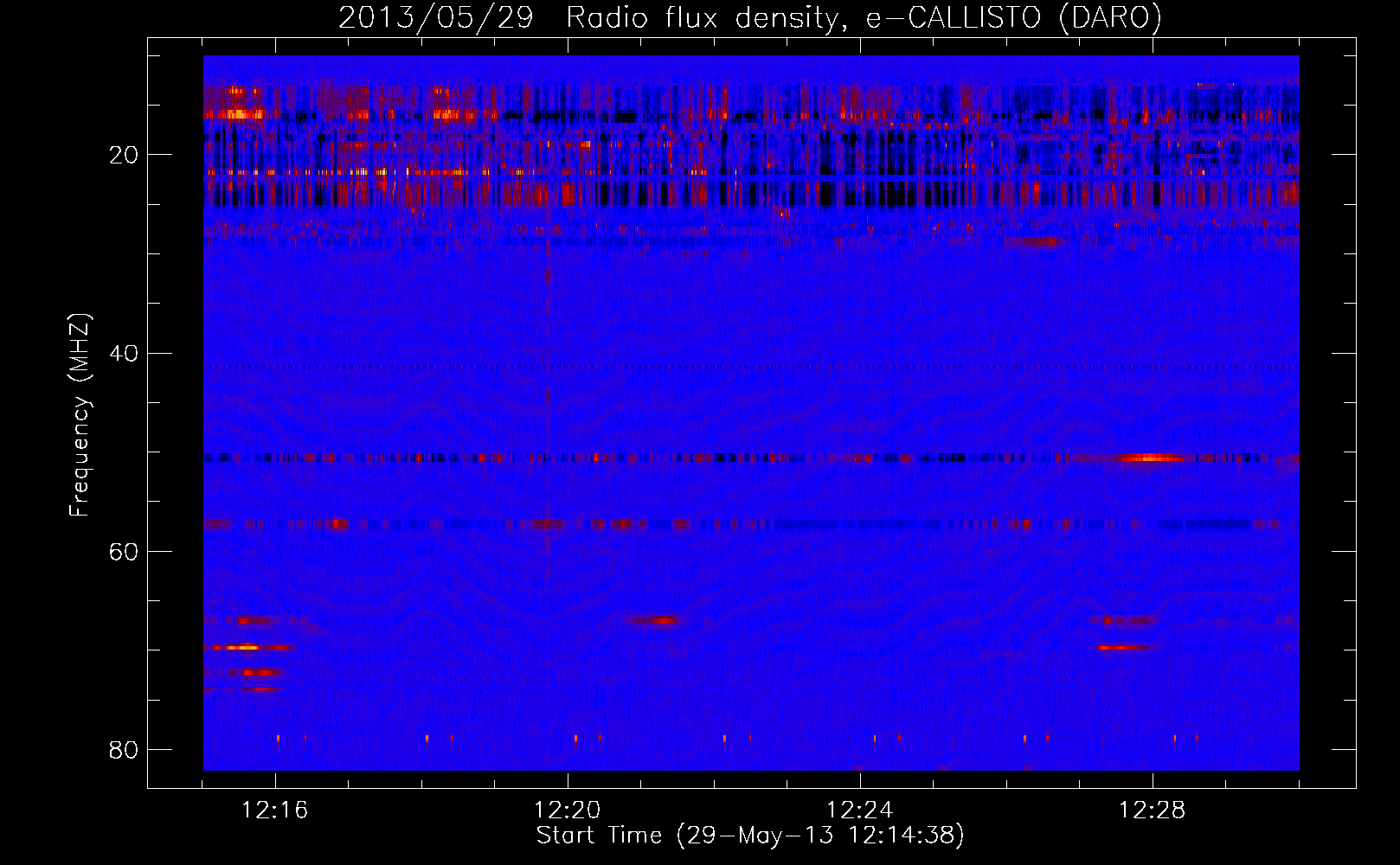Click the "12:24" time tick label
This screenshot has width=1400, height=865.
(860, 810)
